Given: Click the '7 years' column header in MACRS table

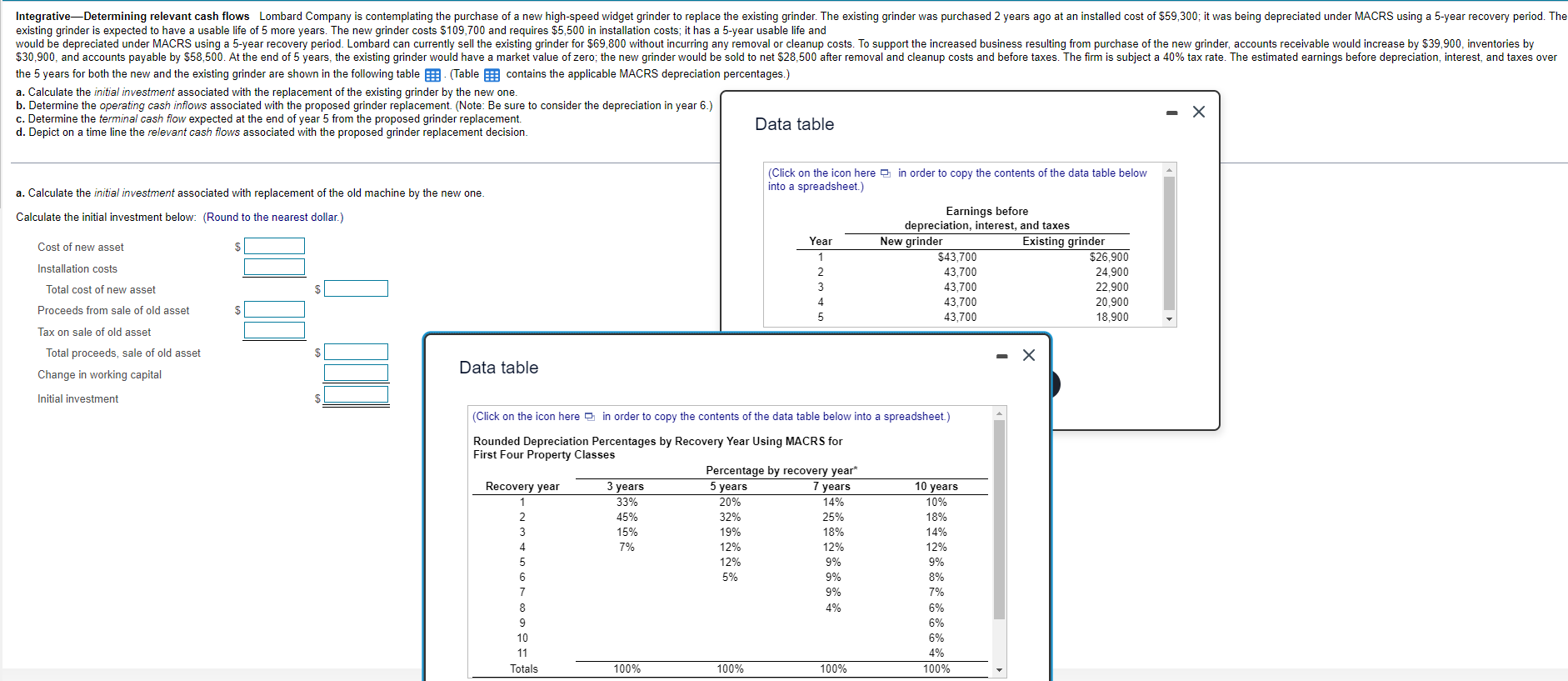Looking at the screenshot, I should [x=832, y=487].
